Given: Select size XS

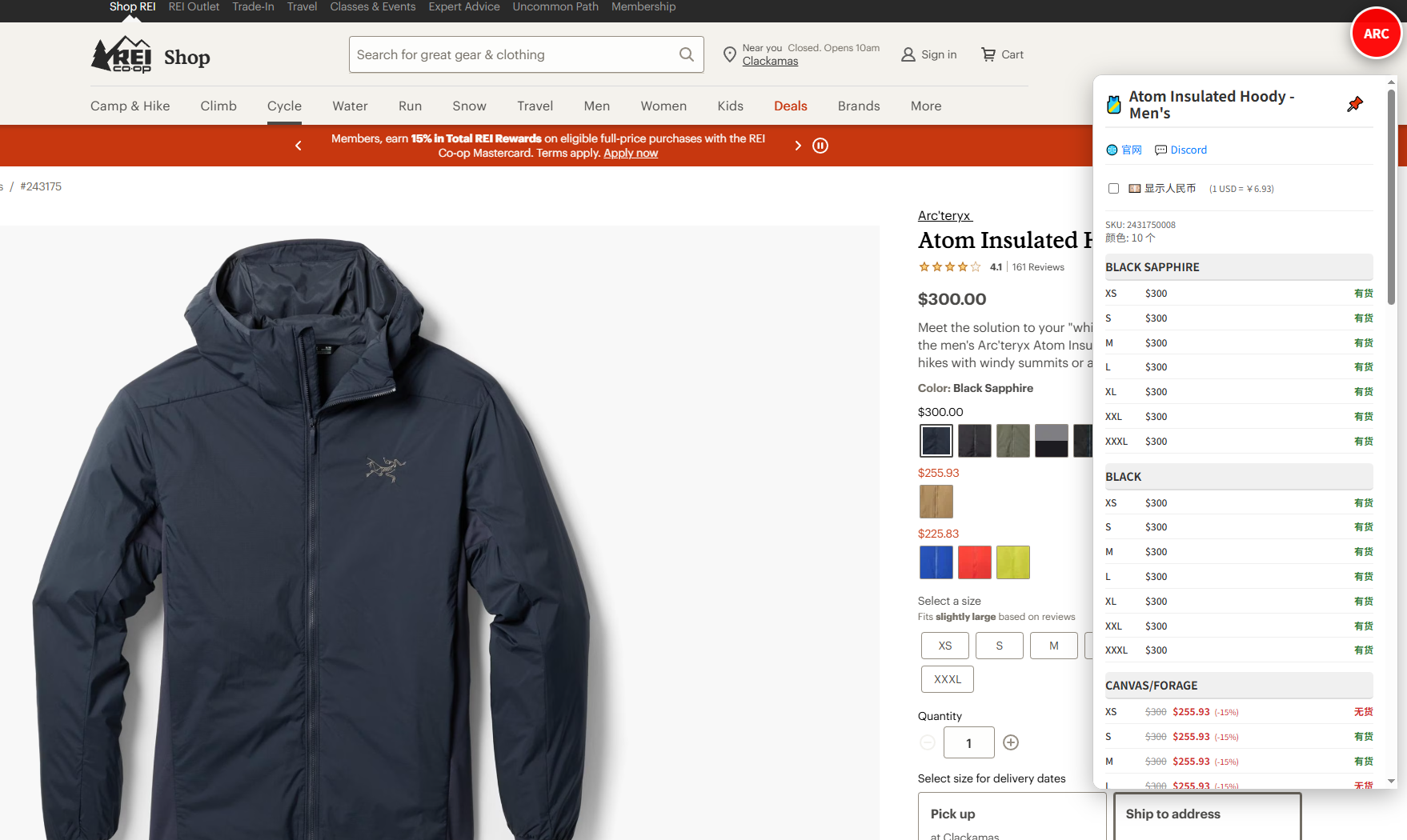Looking at the screenshot, I should pyautogui.click(x=944, y=646).
